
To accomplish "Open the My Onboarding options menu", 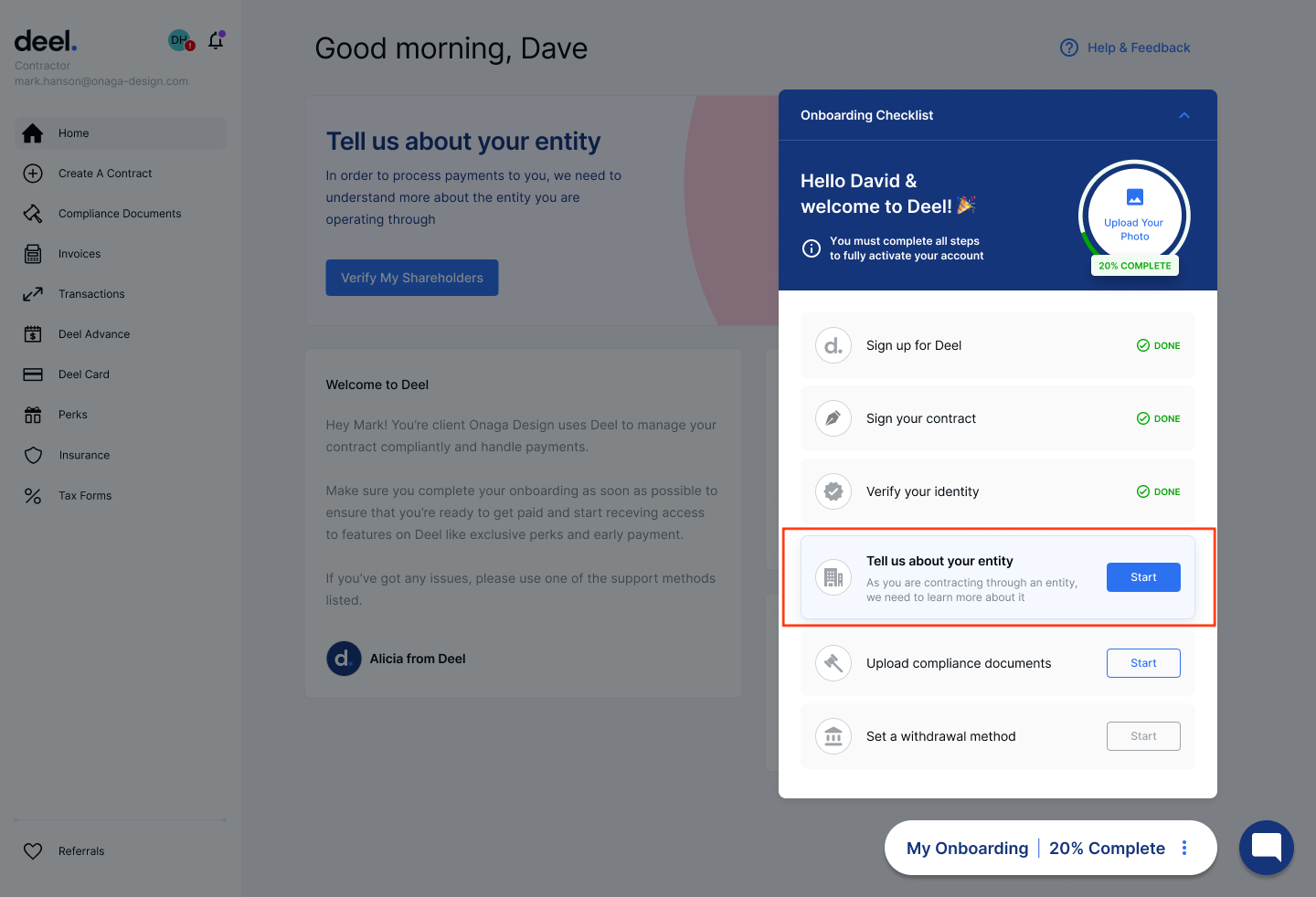I will (x=1184, y=848).
